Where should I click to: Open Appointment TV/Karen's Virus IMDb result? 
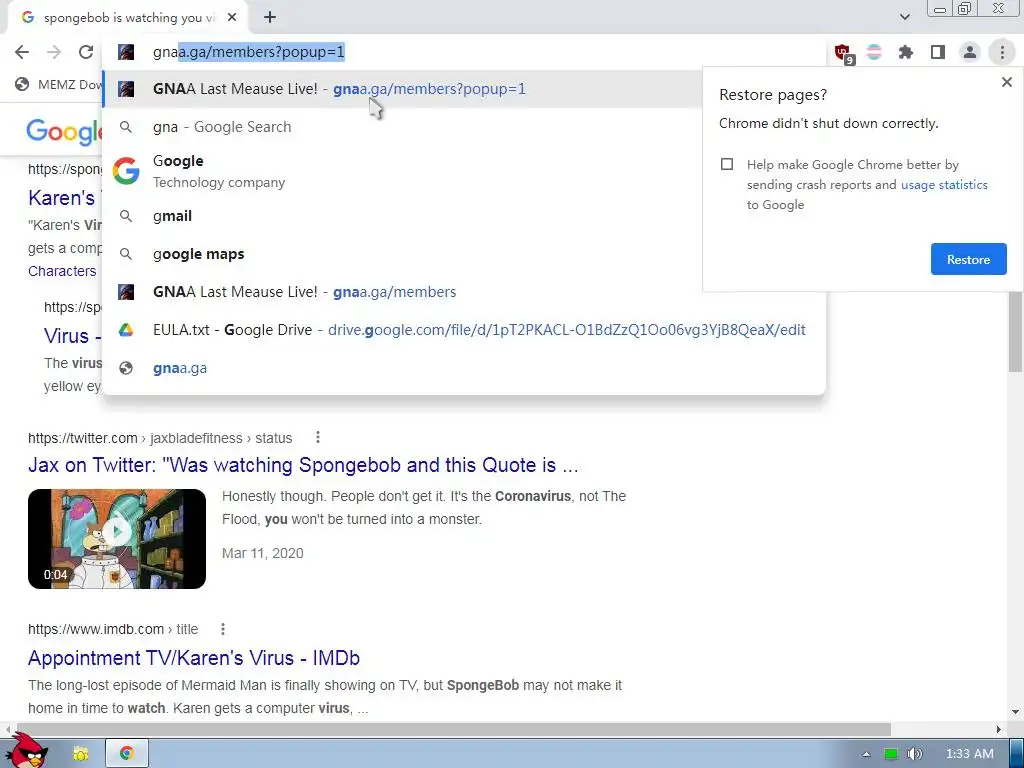pyautogui.click(x=194, y=658)
